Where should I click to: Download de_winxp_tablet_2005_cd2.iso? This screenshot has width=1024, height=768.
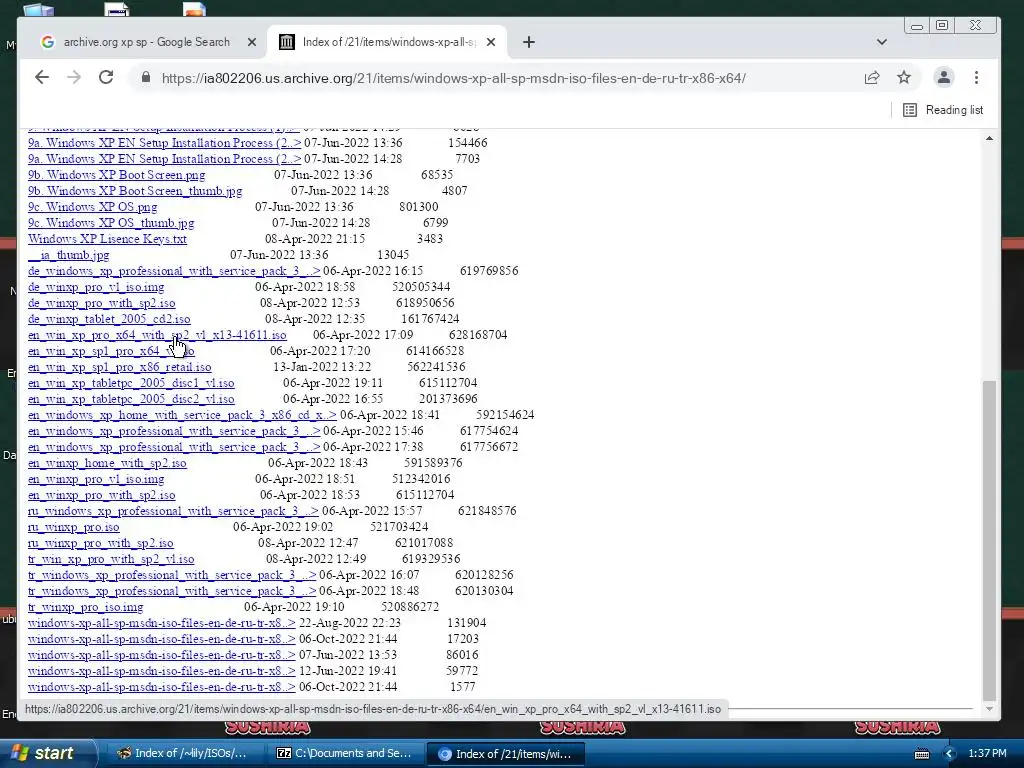[x=109, y=319]
